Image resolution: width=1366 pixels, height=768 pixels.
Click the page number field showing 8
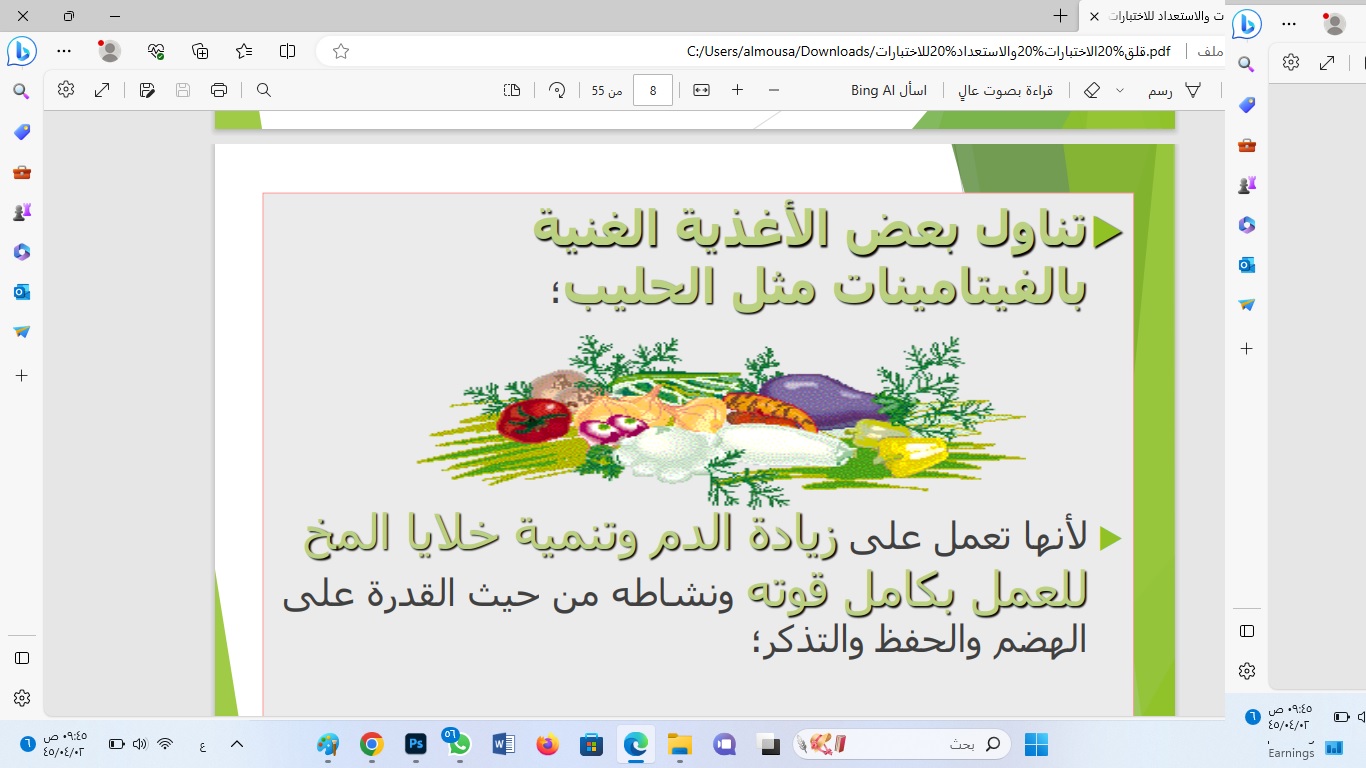point(653,90)
